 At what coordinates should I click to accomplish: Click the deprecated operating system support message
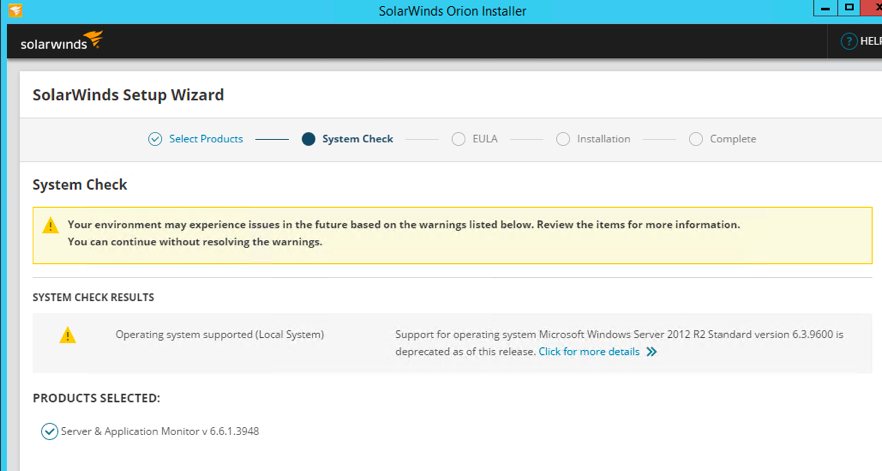(619, 343)
